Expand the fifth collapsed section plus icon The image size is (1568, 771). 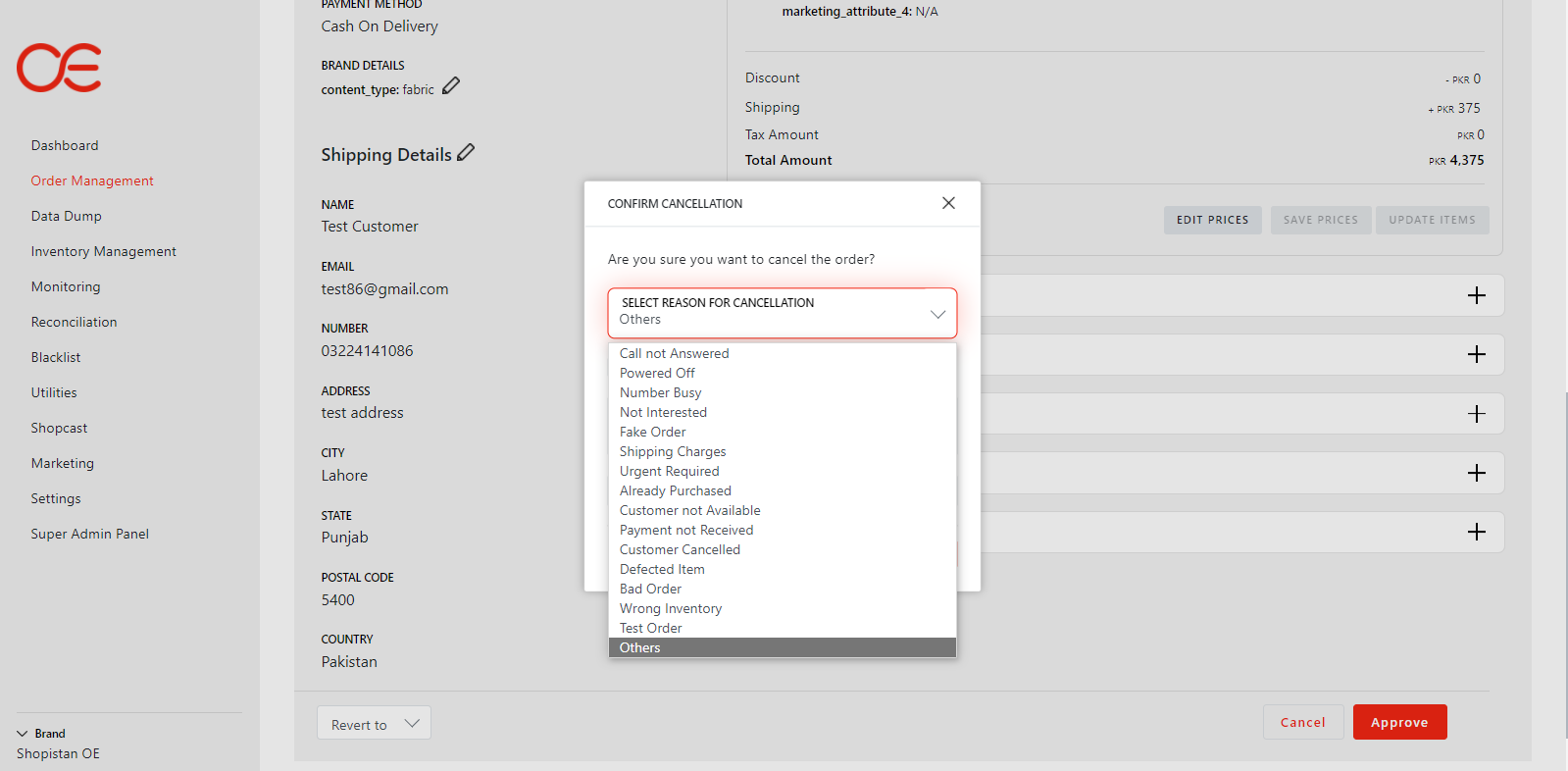tap(1476, 532)
